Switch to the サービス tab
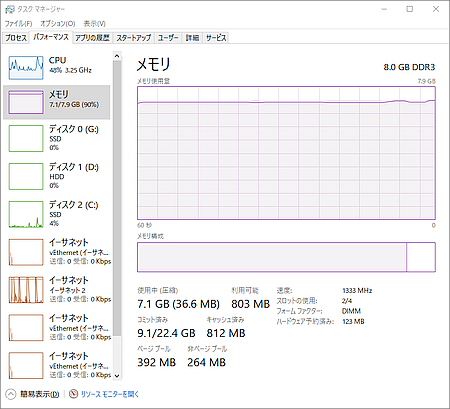 216,38
